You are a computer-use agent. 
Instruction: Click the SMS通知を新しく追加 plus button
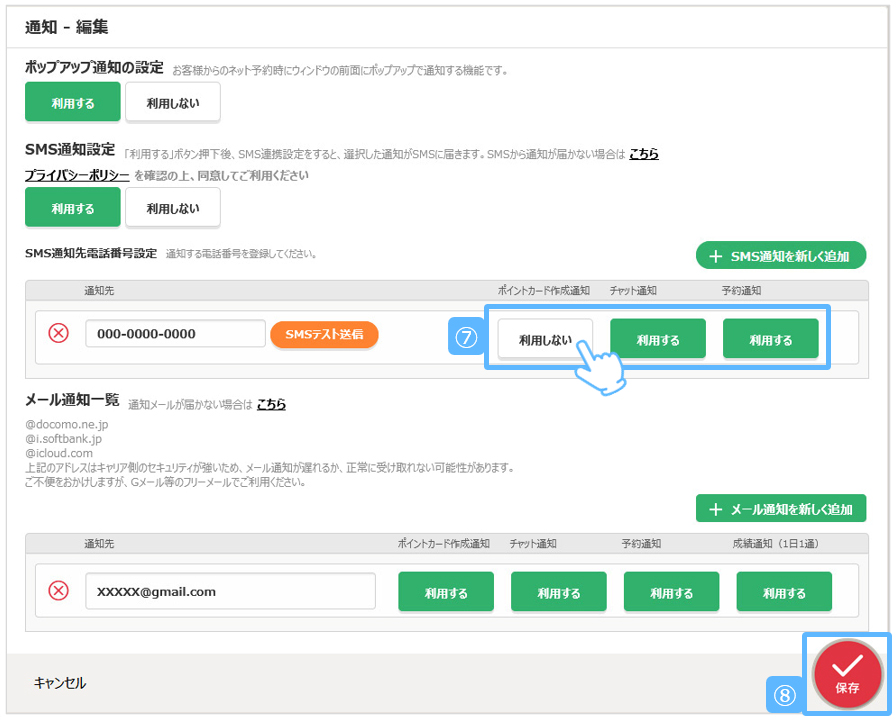click(x=780, y=256)
